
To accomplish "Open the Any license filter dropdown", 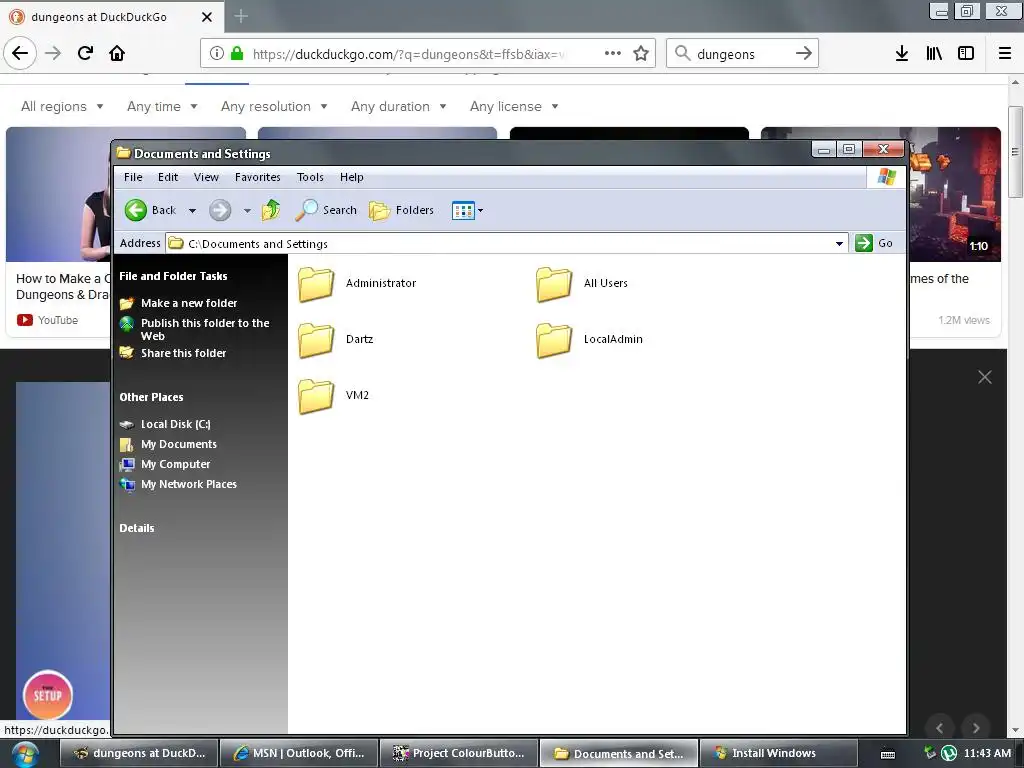I will (514, 106).
